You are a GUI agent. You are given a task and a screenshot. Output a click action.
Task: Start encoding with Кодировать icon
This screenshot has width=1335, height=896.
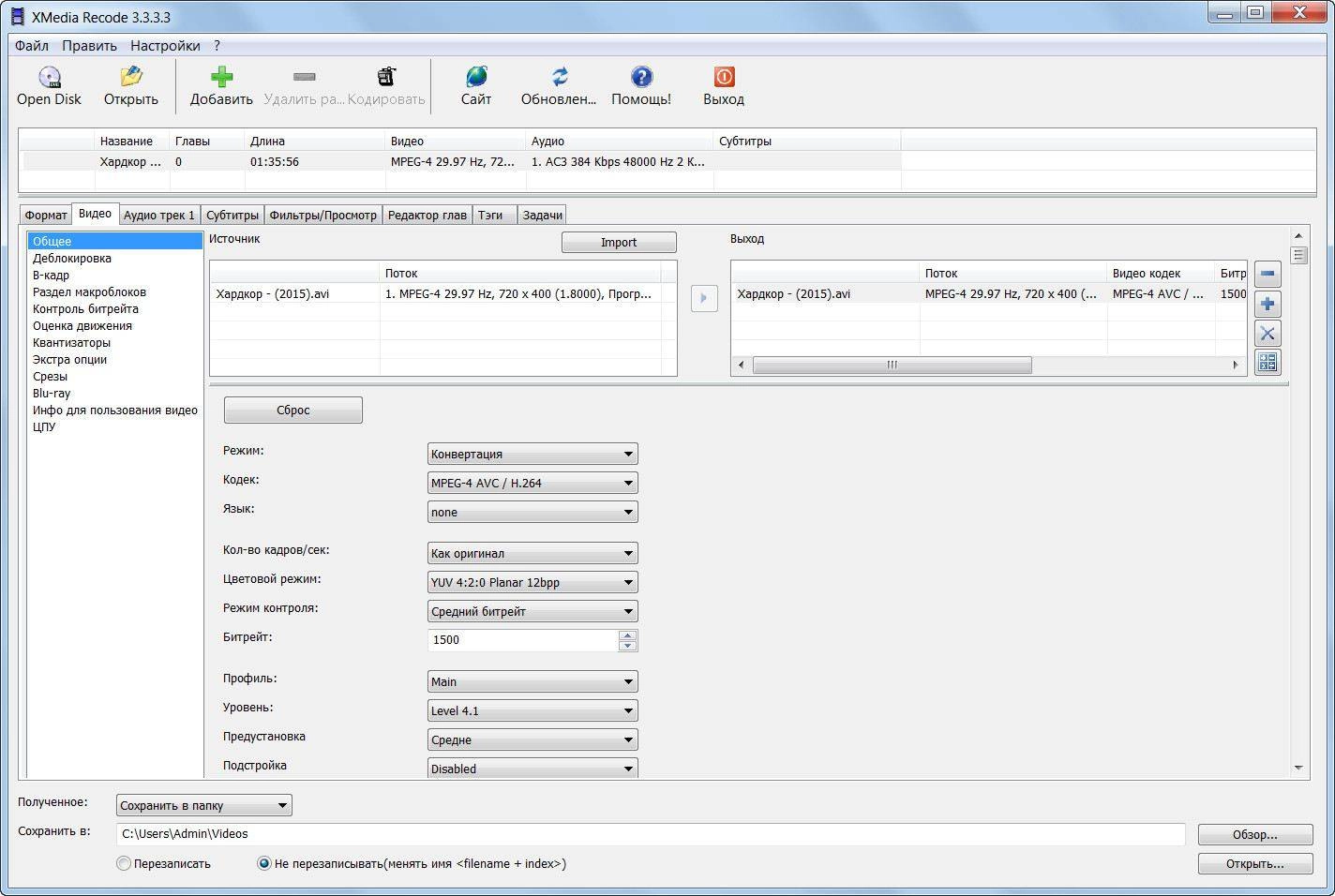coord(386,77)
